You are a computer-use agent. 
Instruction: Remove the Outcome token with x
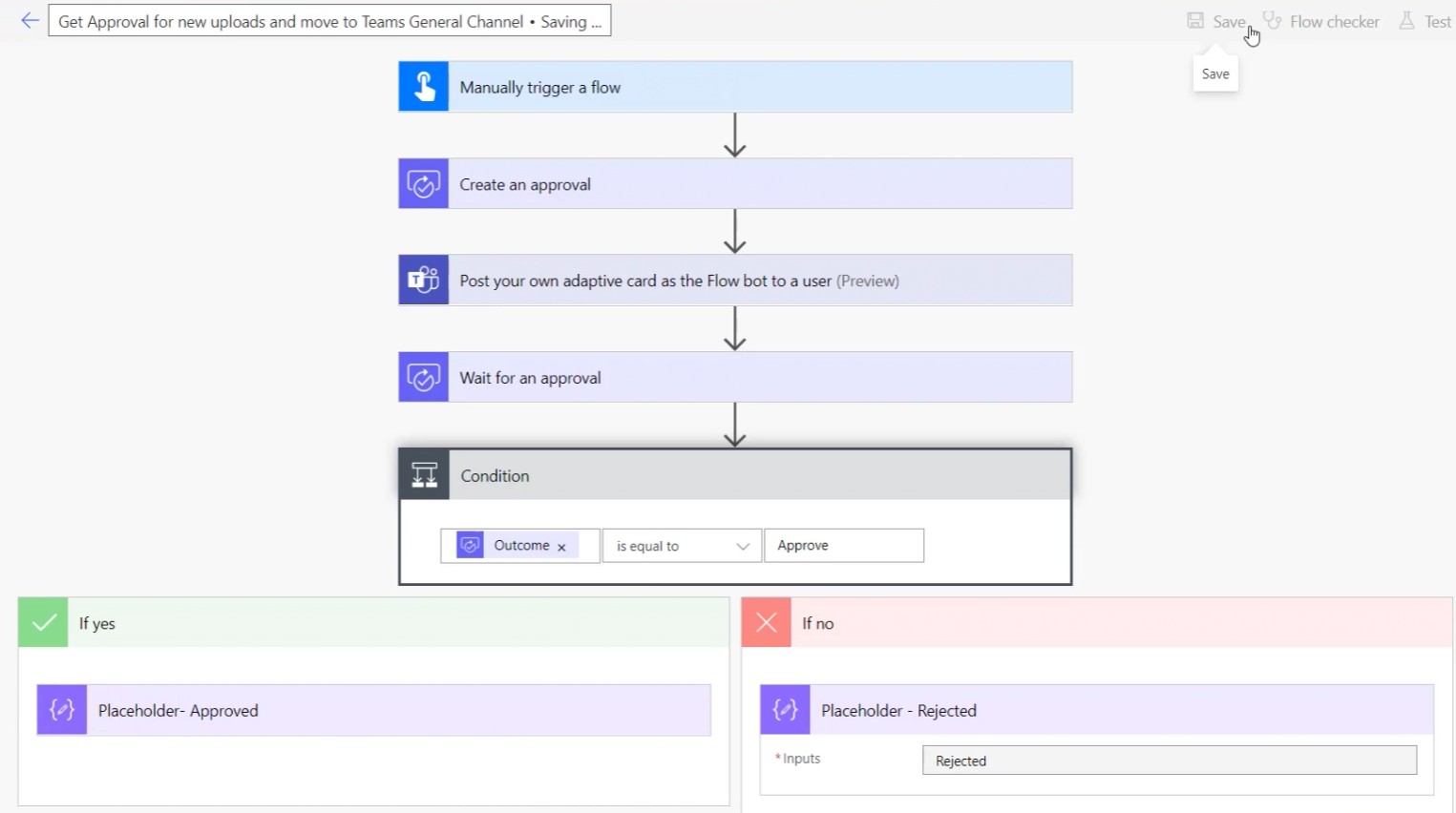pyautogui.click(x=561, y=547)
